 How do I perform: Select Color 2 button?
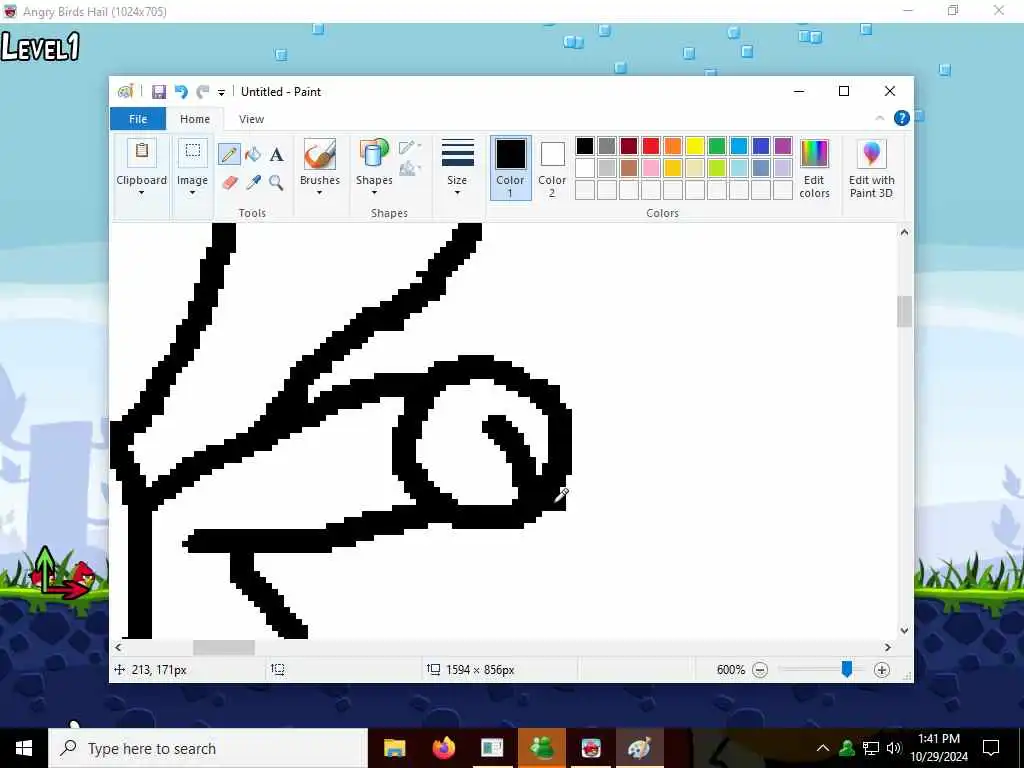pyautogui.click(x=552, y=167)
